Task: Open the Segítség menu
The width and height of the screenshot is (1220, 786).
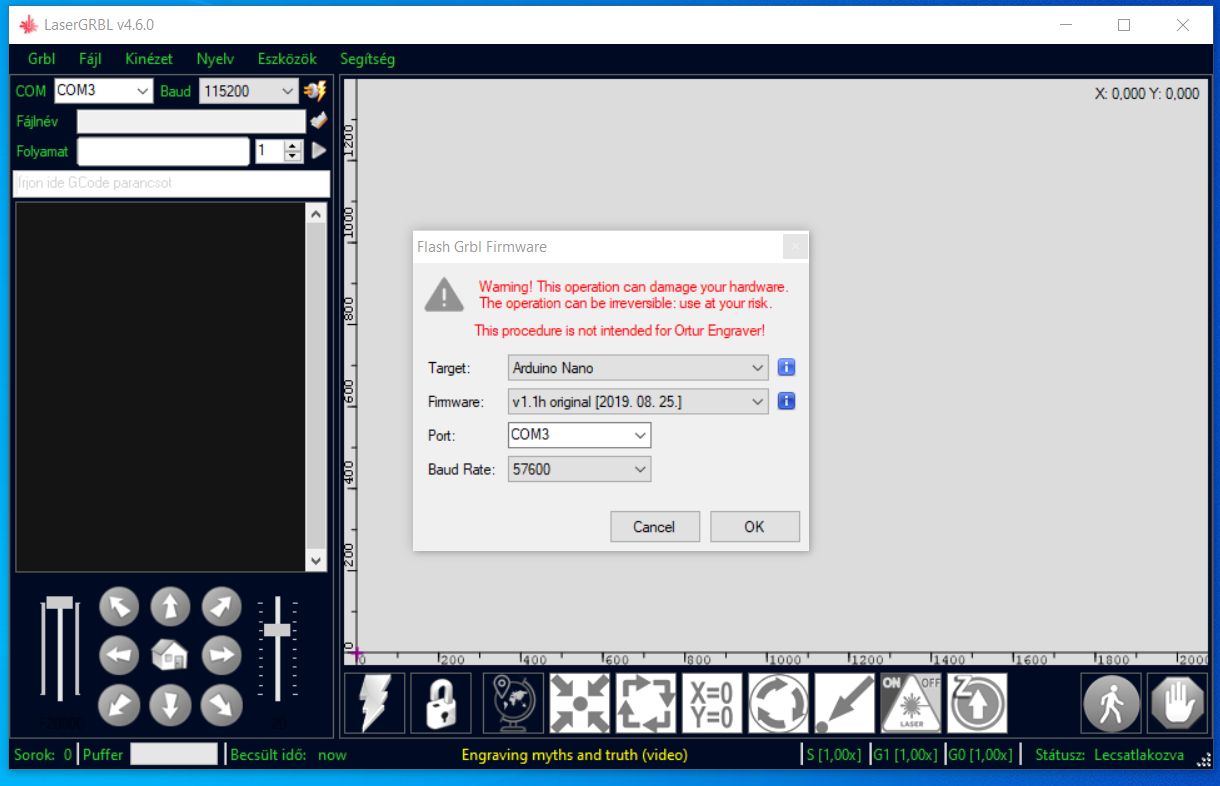Action: pos(367,59)
